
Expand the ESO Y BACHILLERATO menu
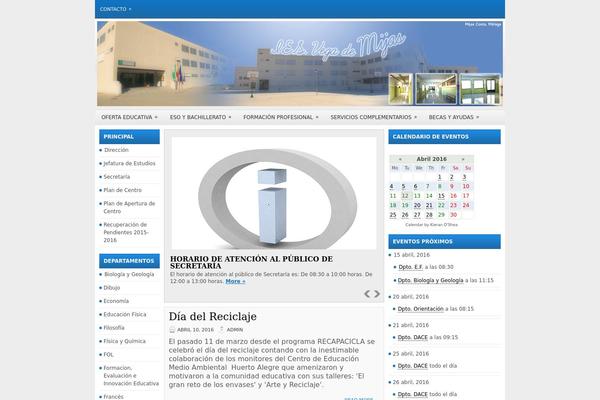[200, 117]
